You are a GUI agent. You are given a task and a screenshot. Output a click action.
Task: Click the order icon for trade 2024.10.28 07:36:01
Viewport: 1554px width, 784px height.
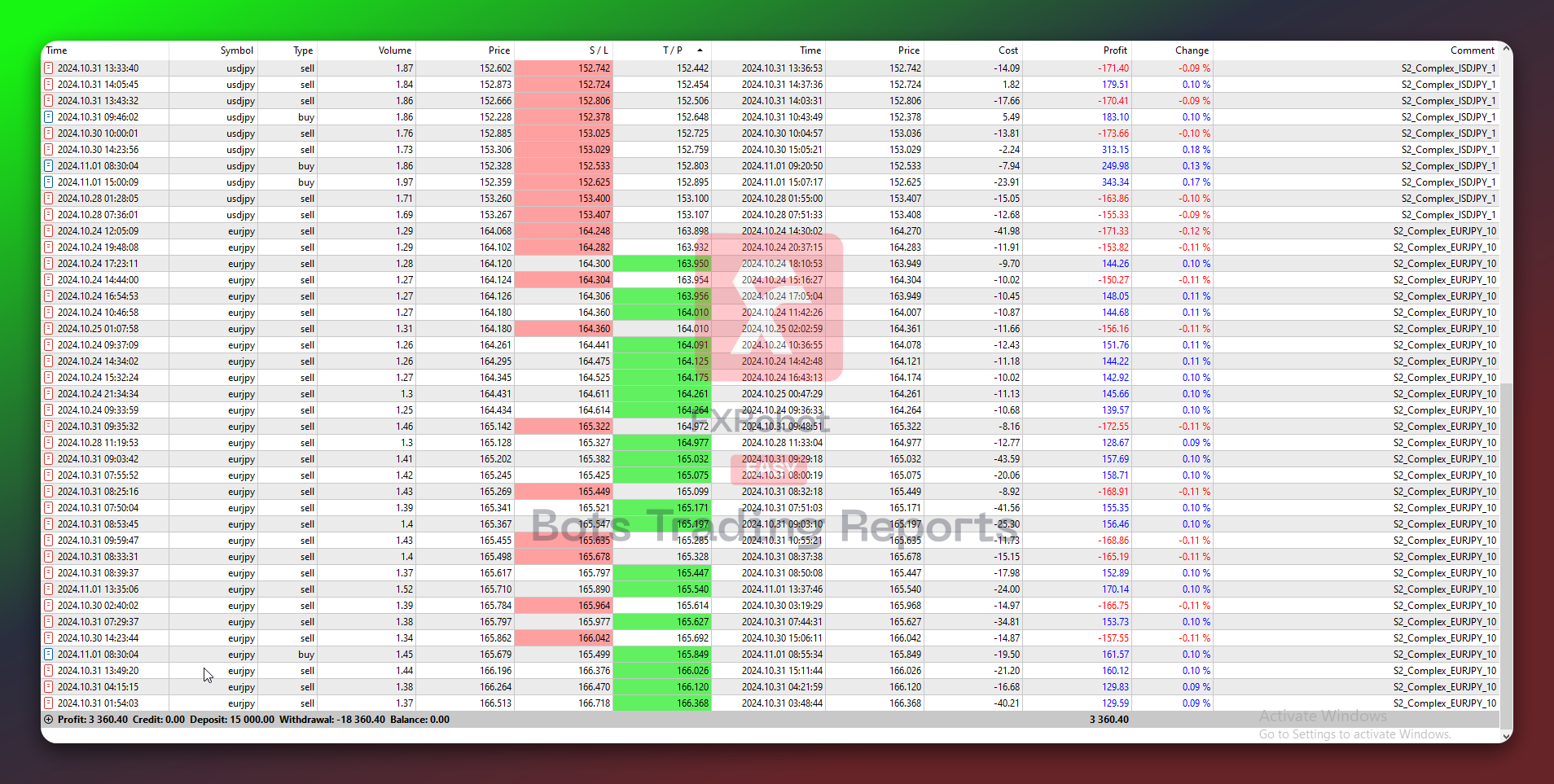(48, 215)
